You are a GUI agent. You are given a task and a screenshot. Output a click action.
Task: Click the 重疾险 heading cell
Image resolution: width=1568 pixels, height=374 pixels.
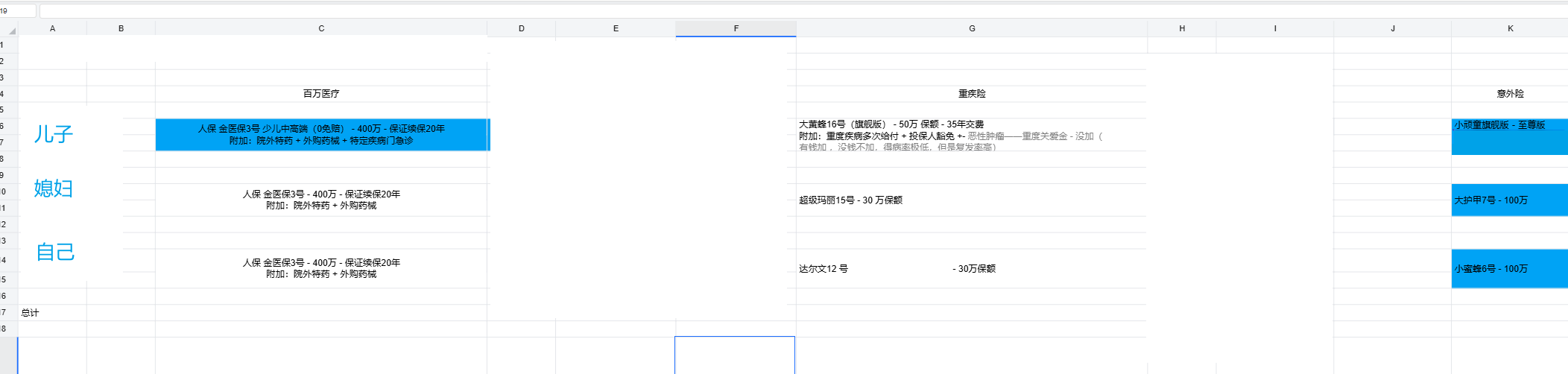(972, 94)
